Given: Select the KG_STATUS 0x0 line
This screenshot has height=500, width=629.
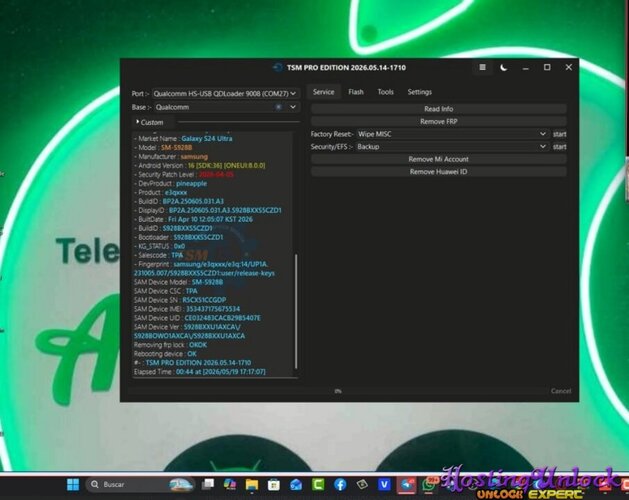Looking at the screenshot, I should click(x=159, y=246).
